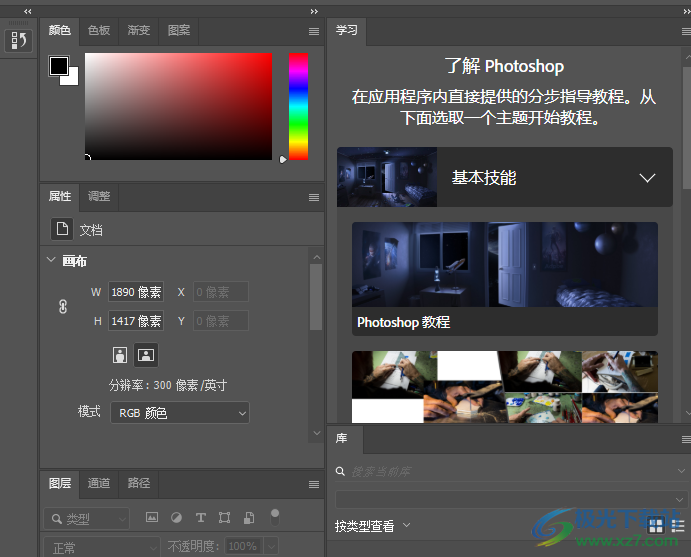Filter layers by pixel layers icon
The width and height of the screenshot is (691, 557).
click(152, 517)
